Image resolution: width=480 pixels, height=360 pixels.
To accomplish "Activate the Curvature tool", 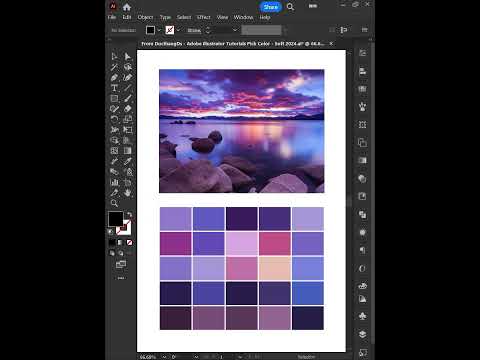I will 127,77.
